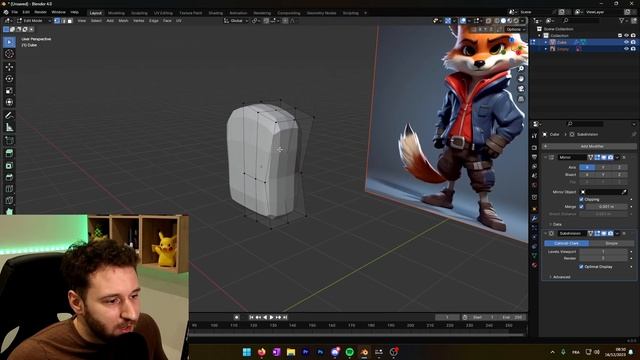
Task: Open the Edit Mode dropdown
Action: (34, 20)
